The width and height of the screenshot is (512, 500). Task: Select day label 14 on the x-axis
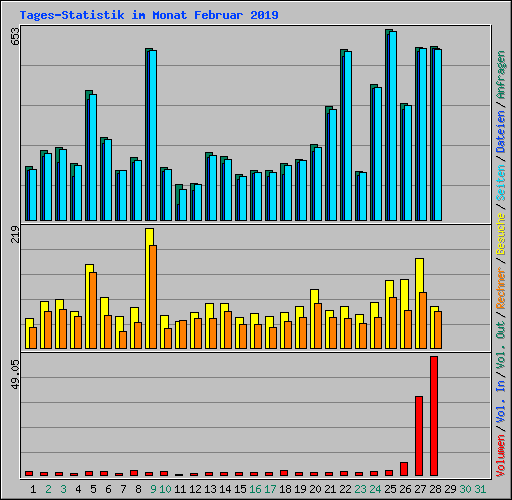[225, 489]
